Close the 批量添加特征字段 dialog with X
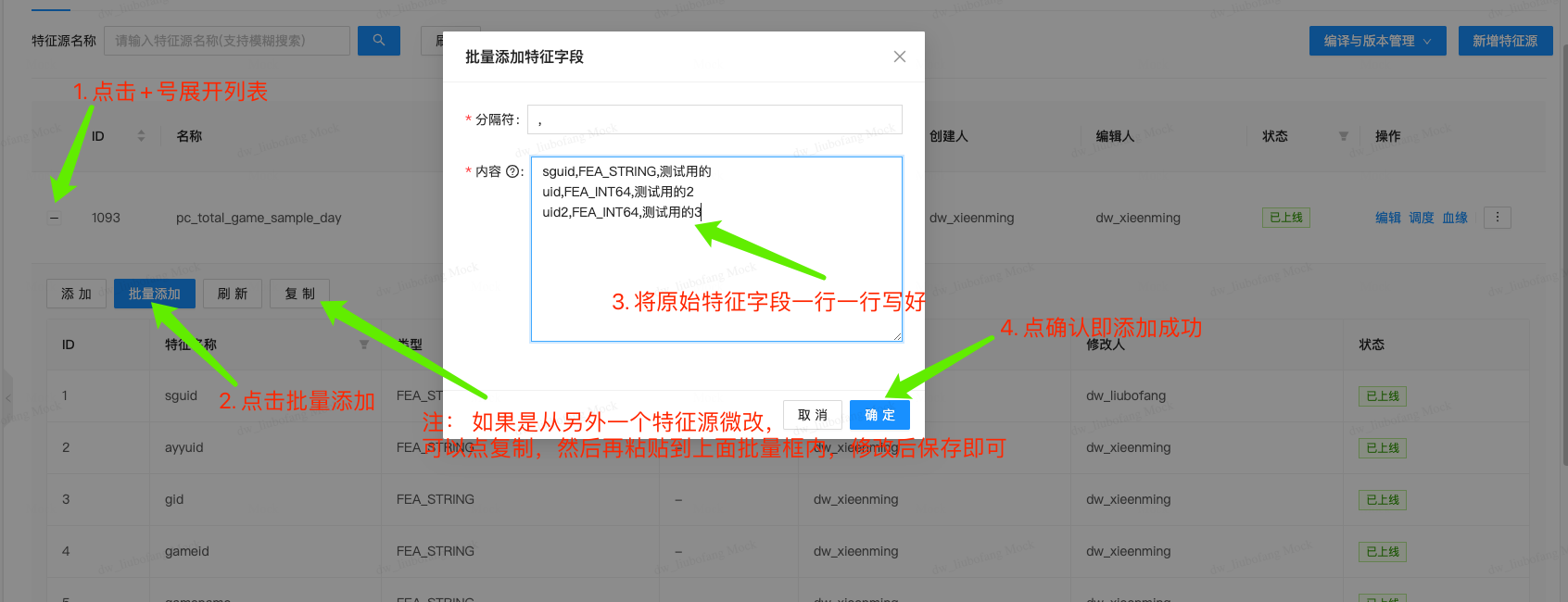Viewport: 1568px width, 602px height. tap(899, 56)
